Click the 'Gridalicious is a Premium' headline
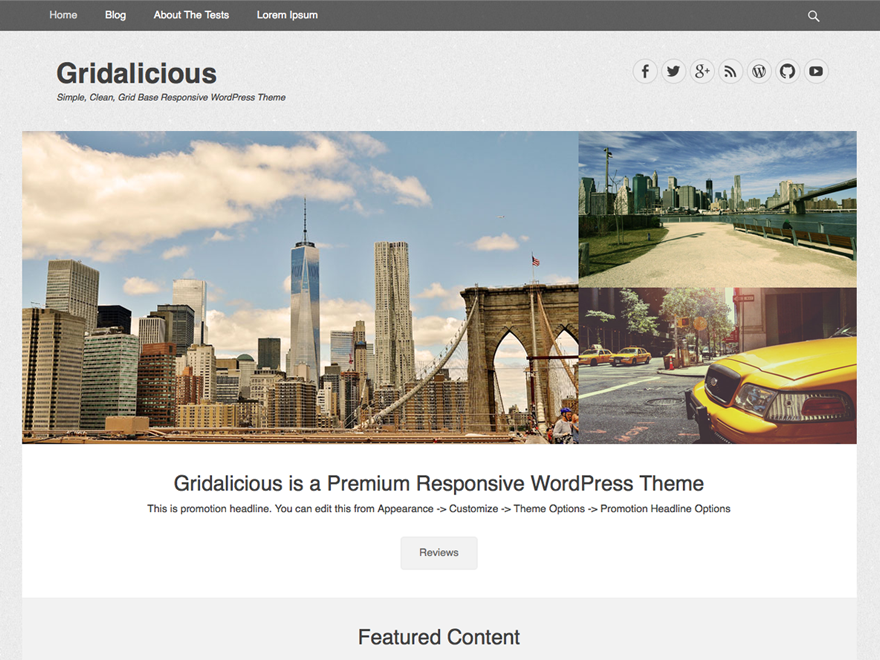The image size is (880, 660). click(439, 483)
